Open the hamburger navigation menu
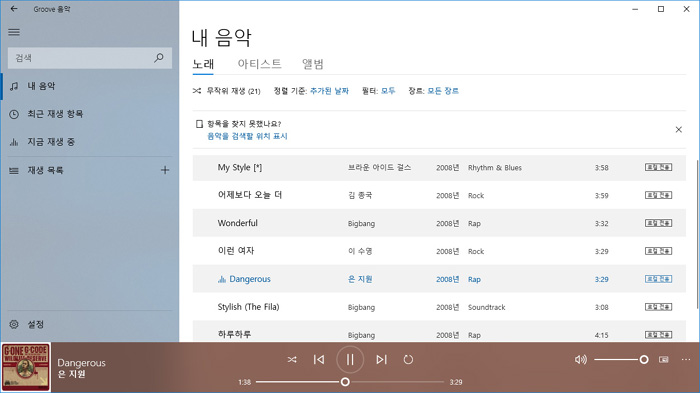 pos(14,32)
